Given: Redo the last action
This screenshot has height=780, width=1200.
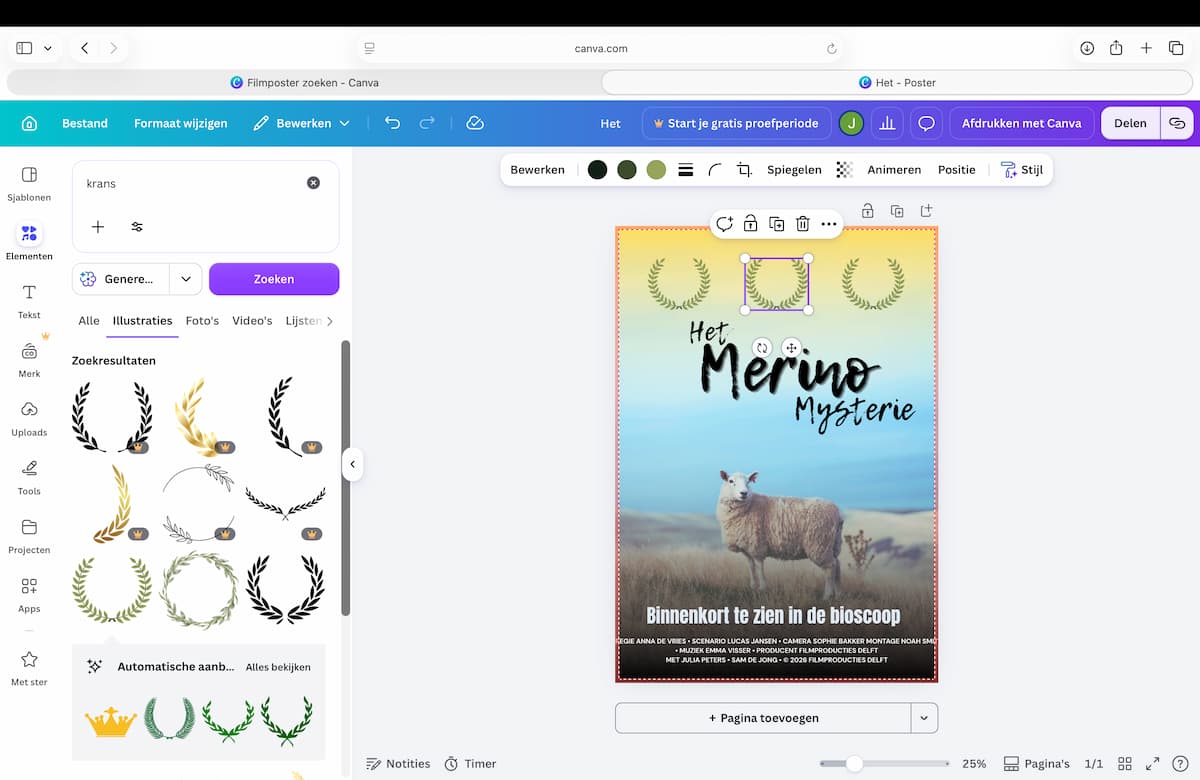Looking at the screenshot, I should click(427, 123).
